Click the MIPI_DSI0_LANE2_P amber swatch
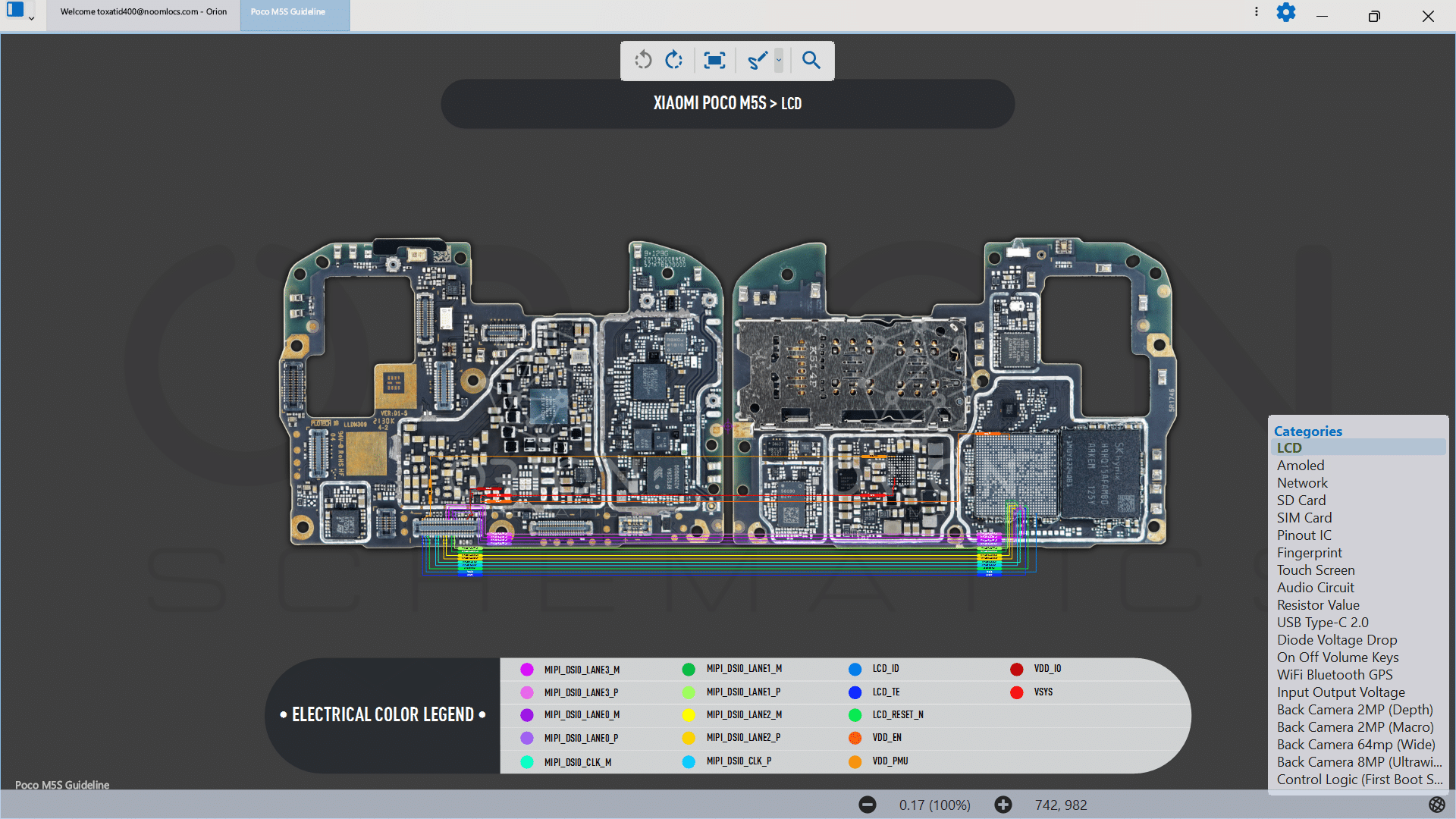 tap(689, 738)
